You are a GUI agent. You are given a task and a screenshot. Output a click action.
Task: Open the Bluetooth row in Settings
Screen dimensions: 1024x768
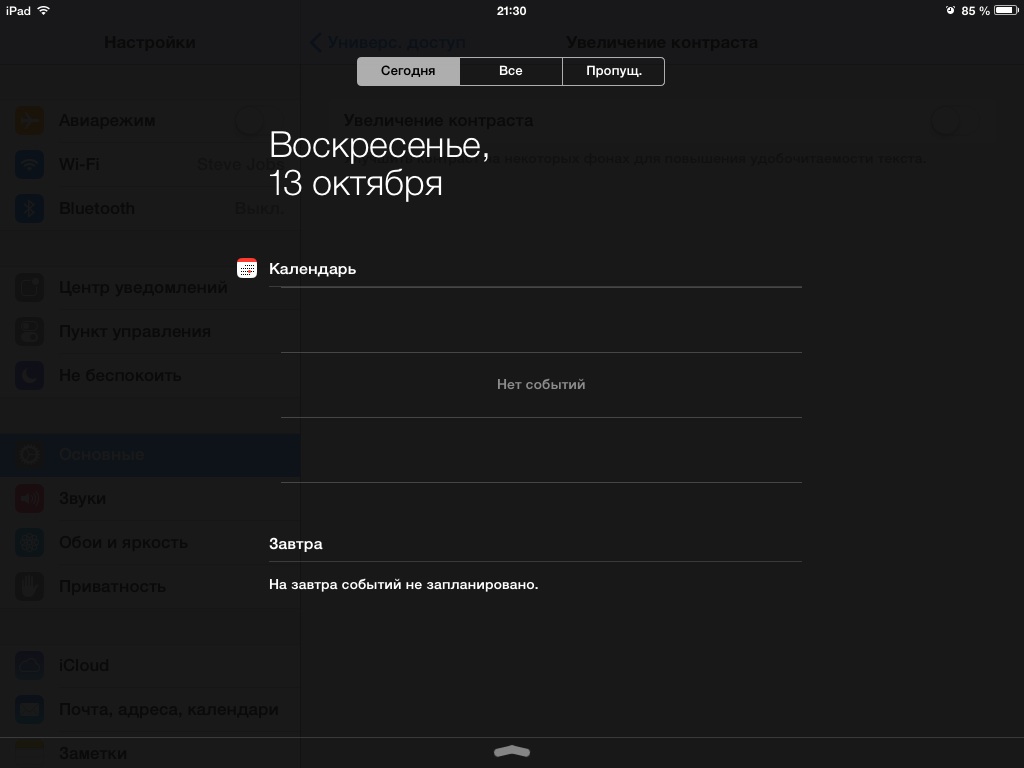coord(150,209)
